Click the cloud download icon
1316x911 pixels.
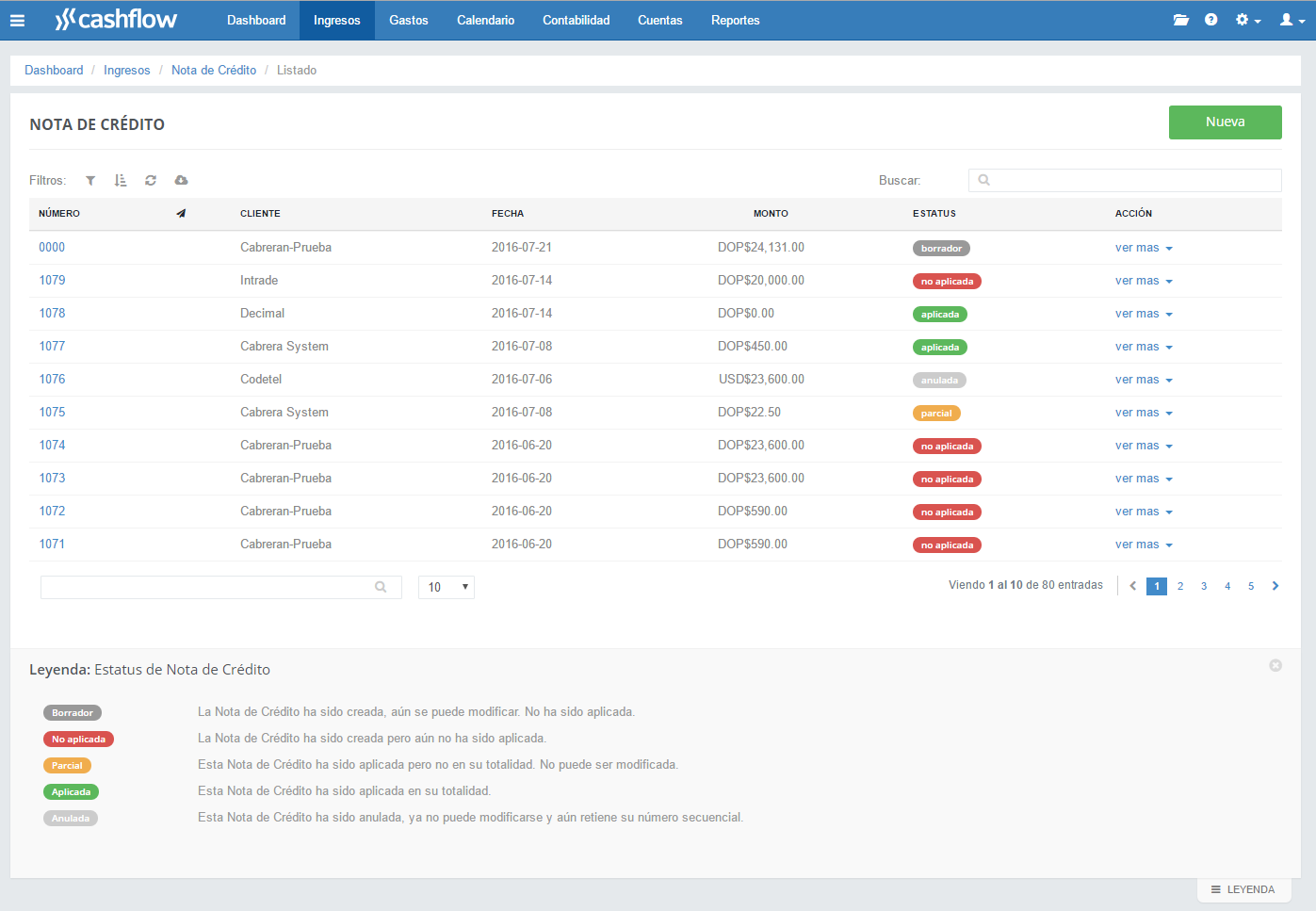coord(181,180)
